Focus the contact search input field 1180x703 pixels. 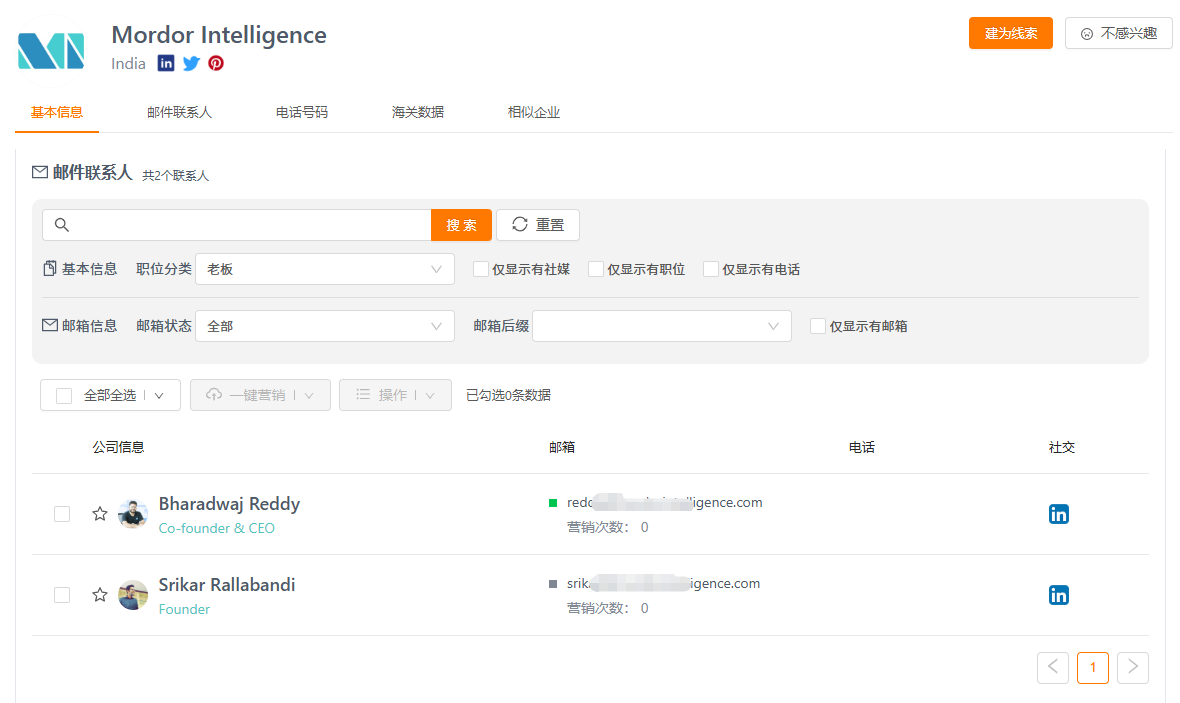coord(237,225)
